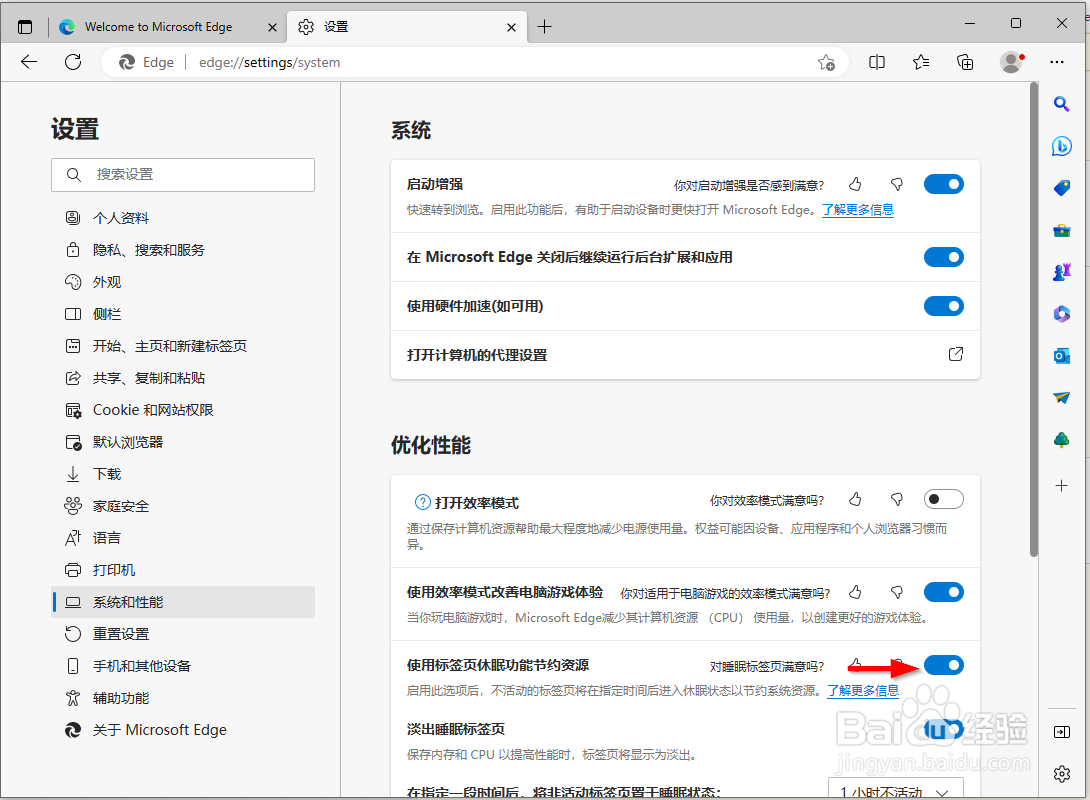The image size is (1090, 800).
Task: Click the 搜索设置 search box
Action: point(183,175)
